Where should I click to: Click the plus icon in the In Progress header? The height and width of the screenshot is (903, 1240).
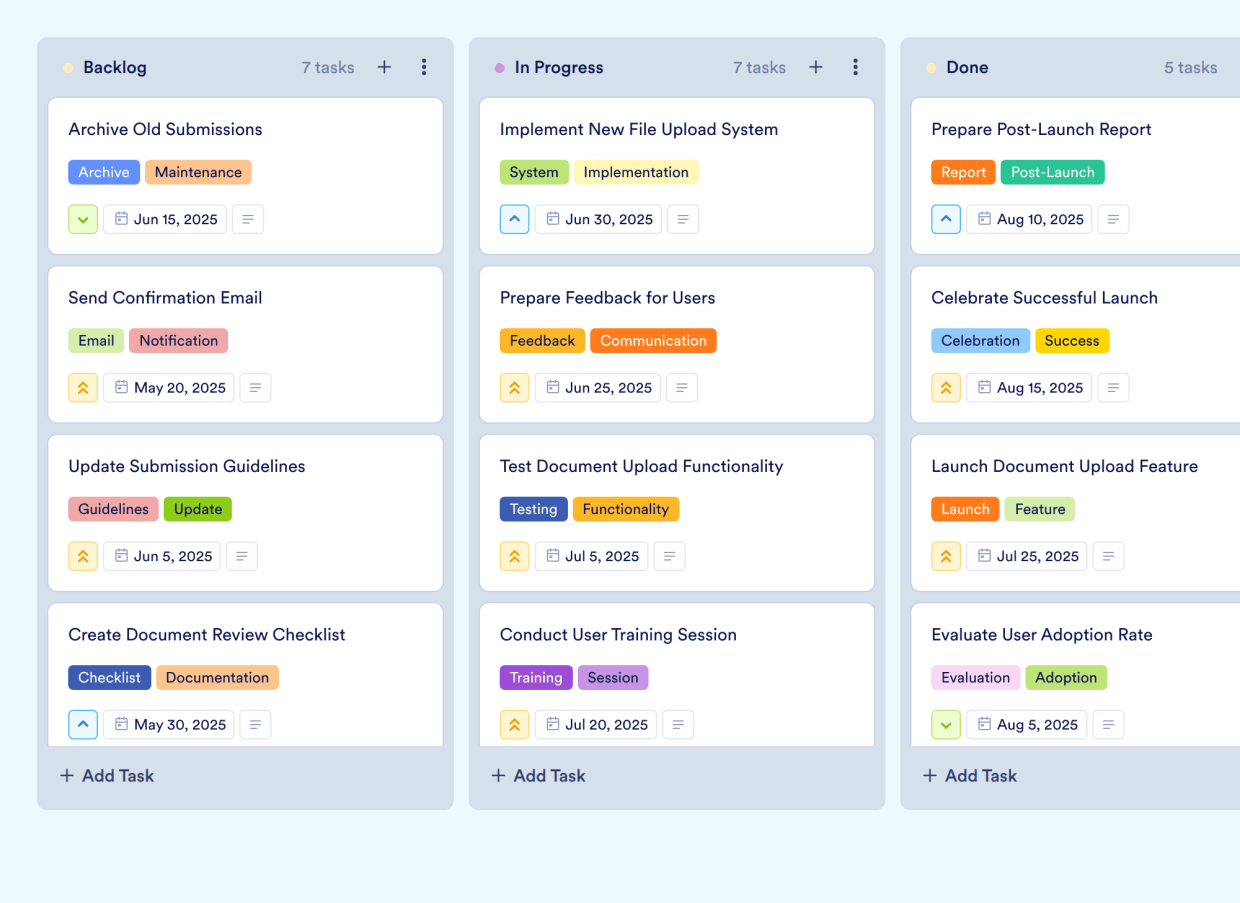(815, 67)
